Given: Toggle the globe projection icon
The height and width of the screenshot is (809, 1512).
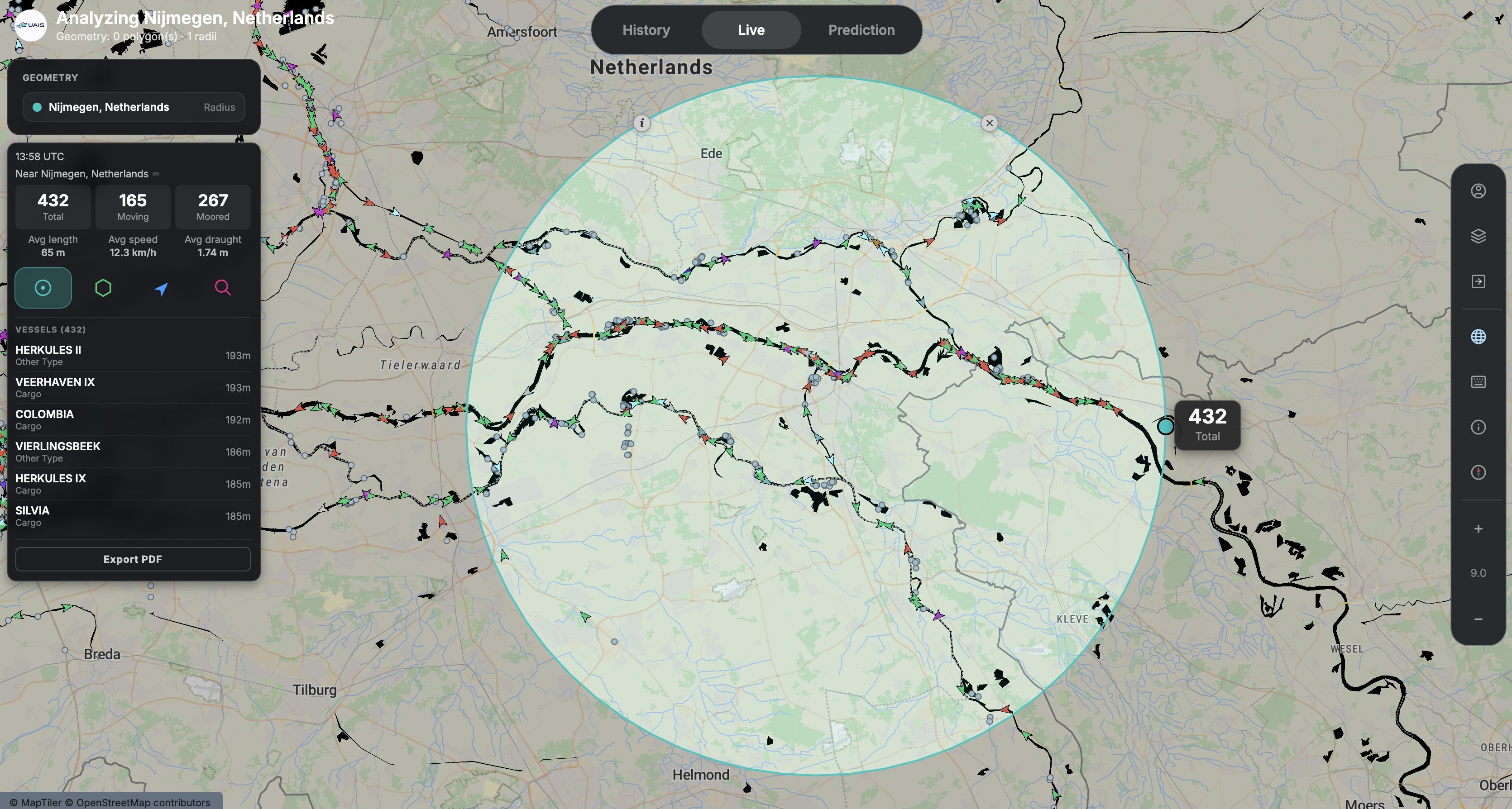Looking at the screenshot, I should click(1478, 337).
